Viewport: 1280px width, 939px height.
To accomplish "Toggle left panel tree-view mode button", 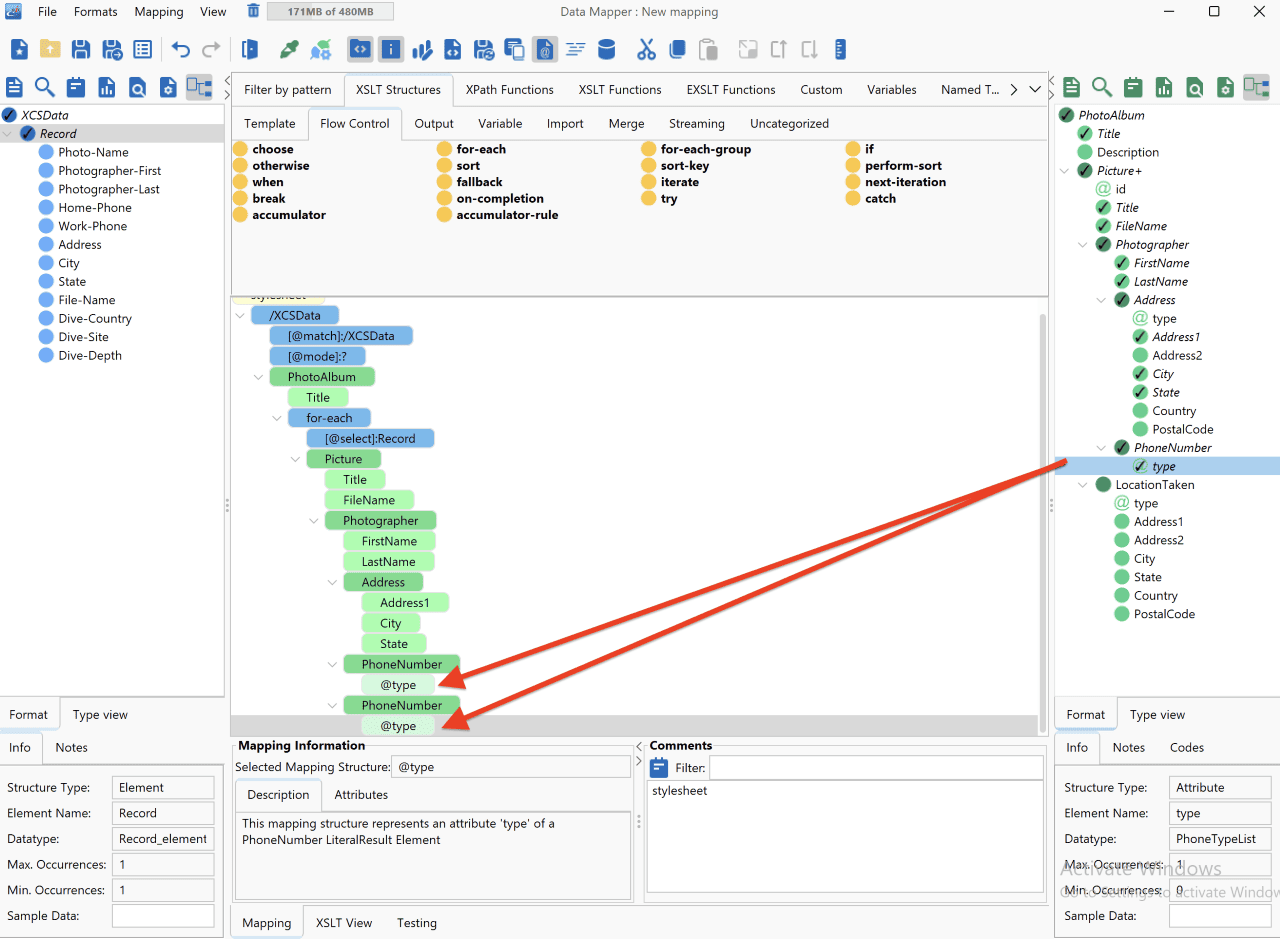I will click(199, 87).
